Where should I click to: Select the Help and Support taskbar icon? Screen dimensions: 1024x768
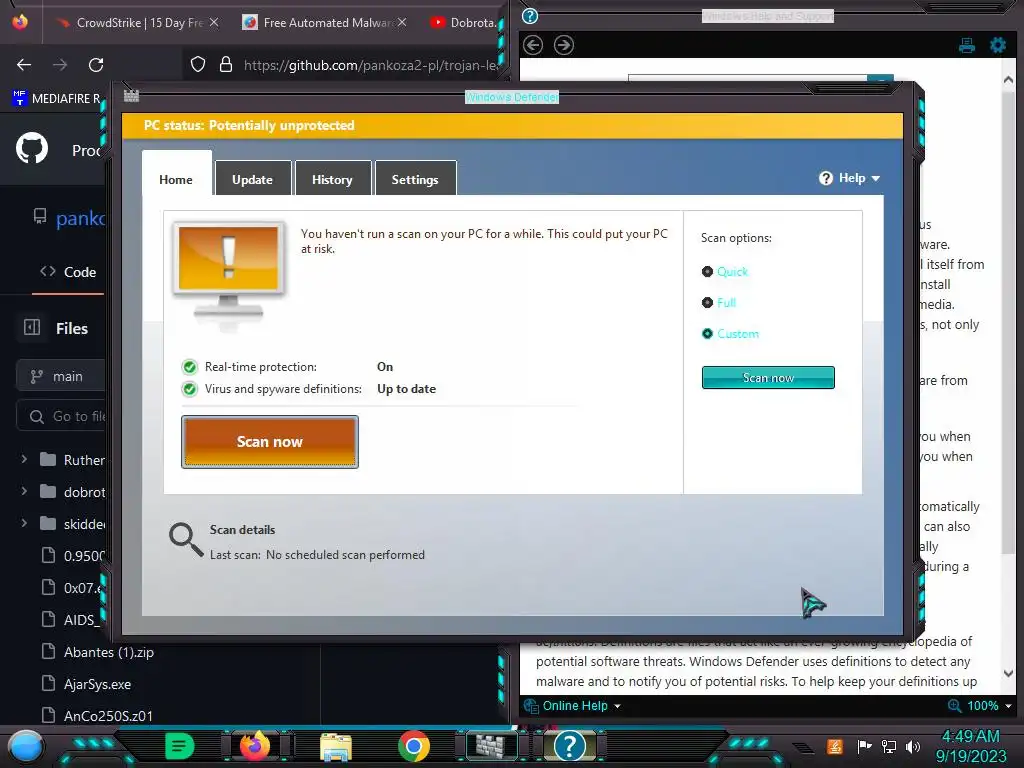click(569, 745)
